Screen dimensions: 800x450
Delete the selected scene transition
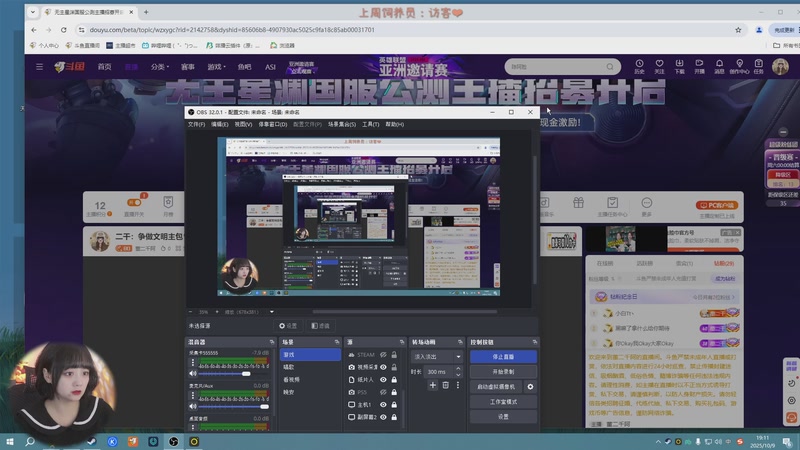click(445, 385)
